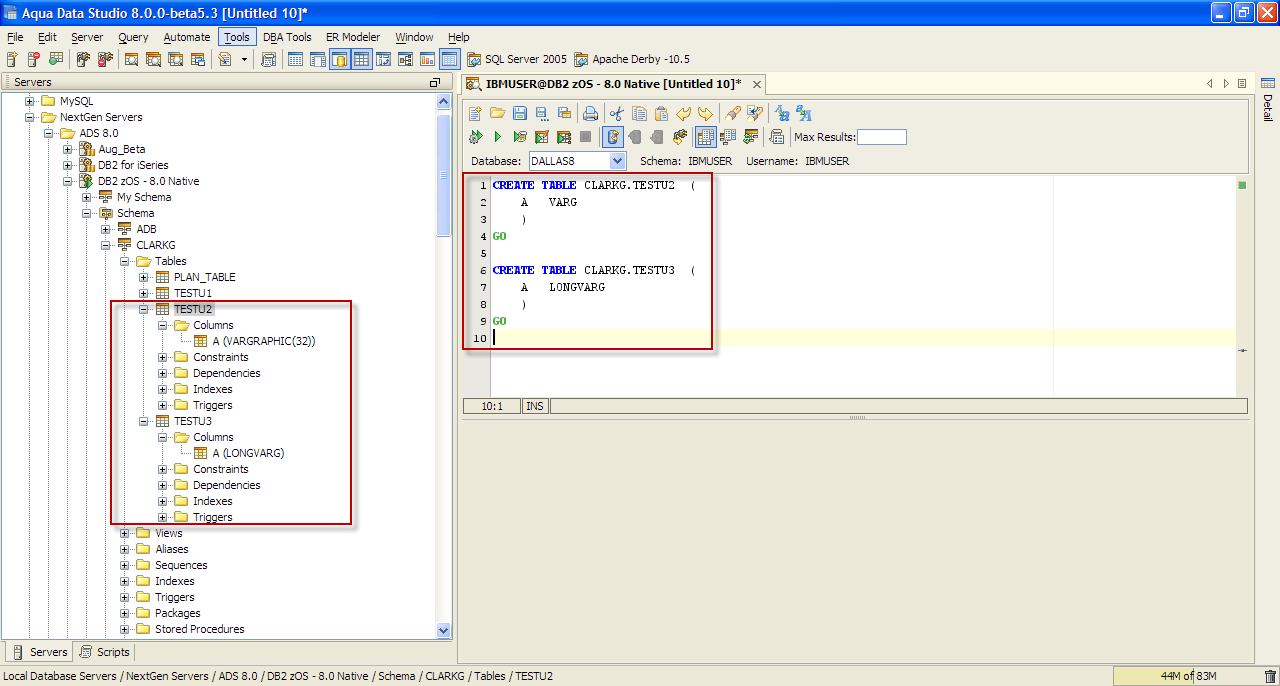
Task: Click the Print icon in query toolbar
Action: [x=590, y=113]
